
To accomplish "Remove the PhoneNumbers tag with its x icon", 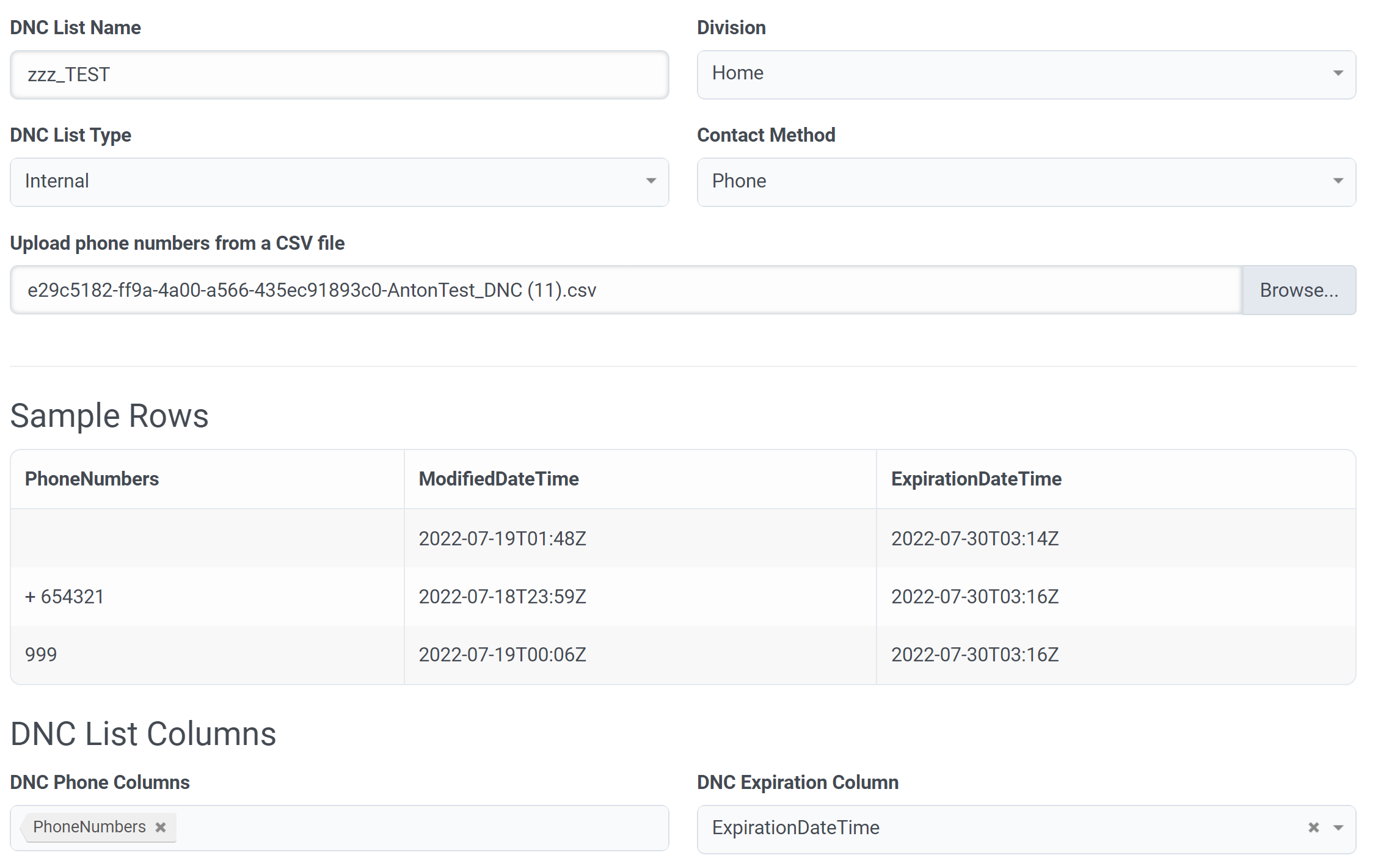I will pos(161,827).
